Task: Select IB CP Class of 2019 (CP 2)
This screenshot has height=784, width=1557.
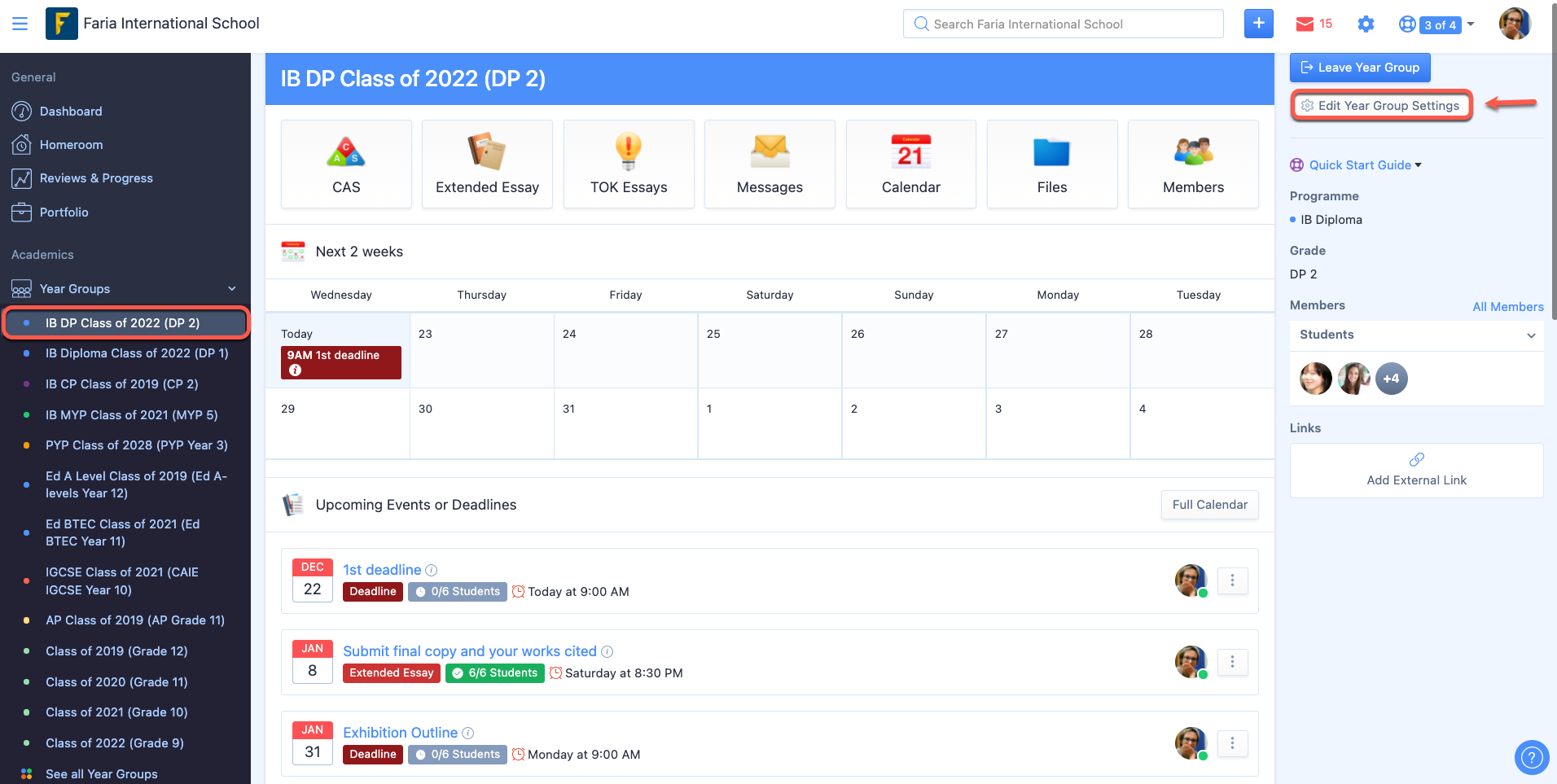Action: (x=122, y=384)
